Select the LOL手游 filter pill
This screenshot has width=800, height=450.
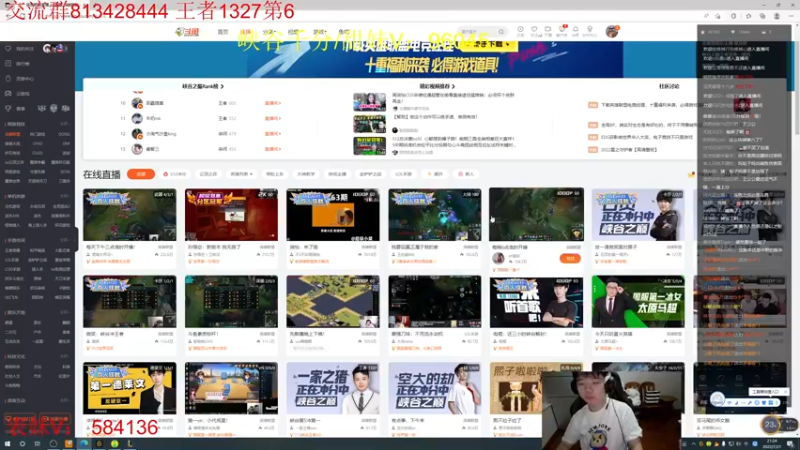pos(404,174)
